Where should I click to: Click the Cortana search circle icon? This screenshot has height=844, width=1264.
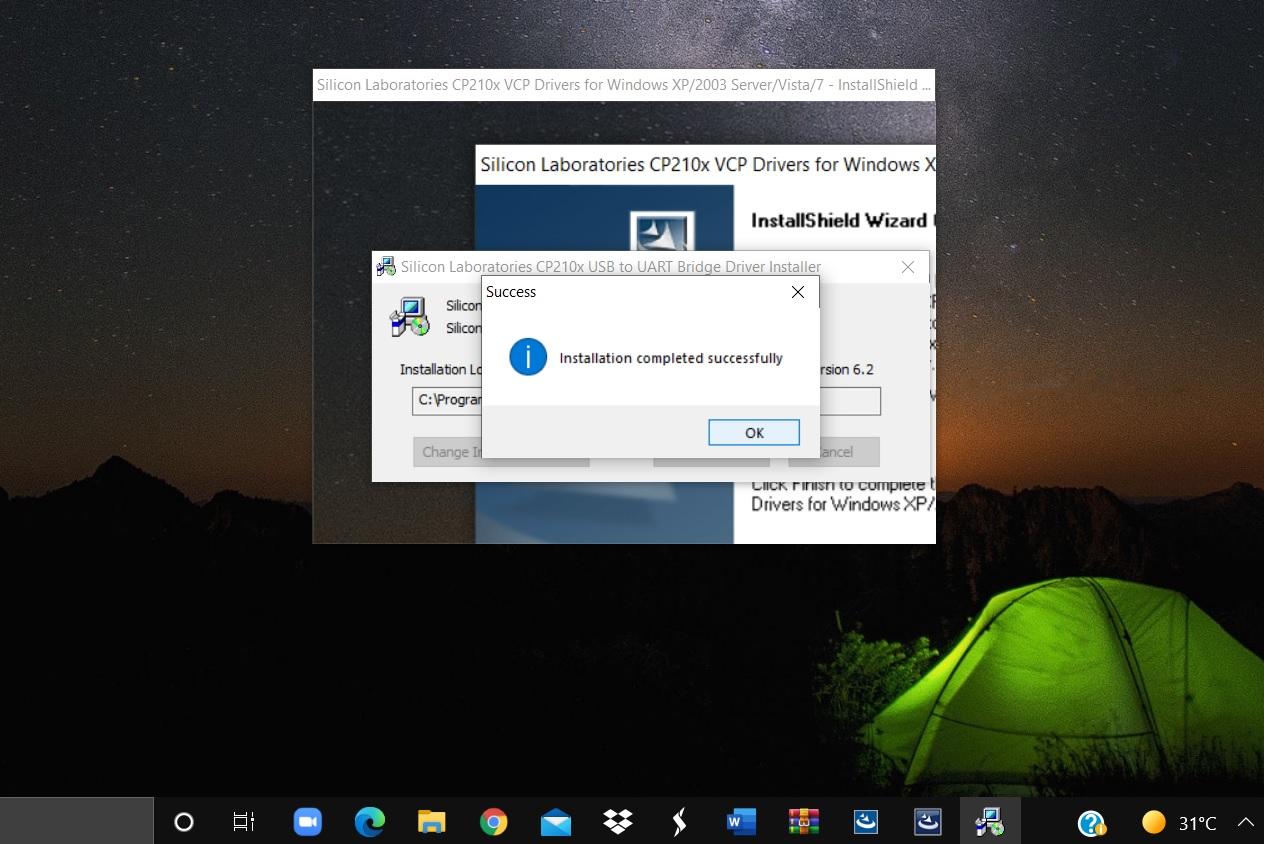pyautogui.click(x=183, y=822)
